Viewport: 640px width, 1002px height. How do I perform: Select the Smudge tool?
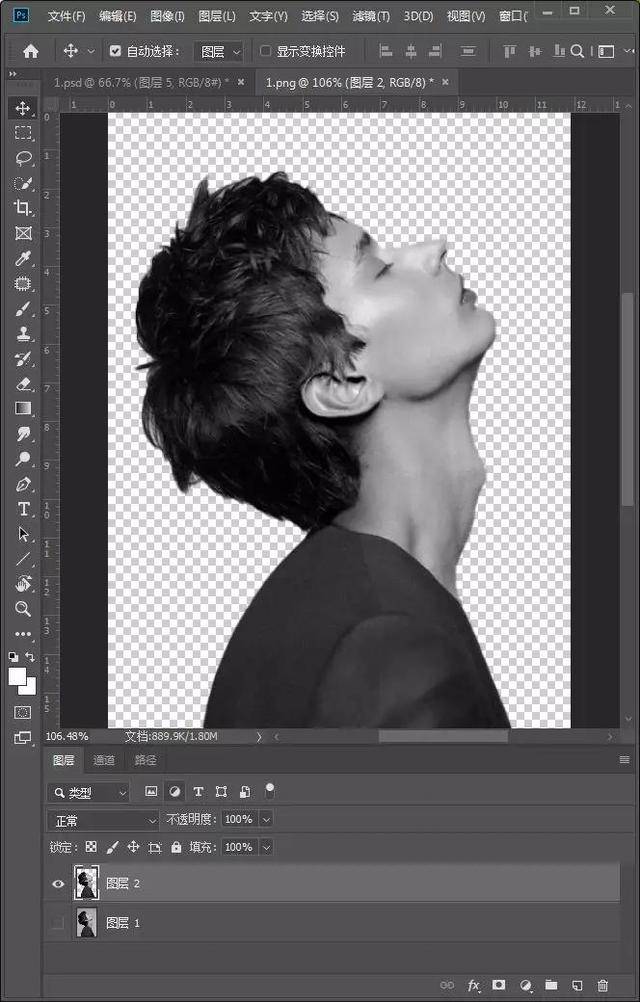point(23,434)
